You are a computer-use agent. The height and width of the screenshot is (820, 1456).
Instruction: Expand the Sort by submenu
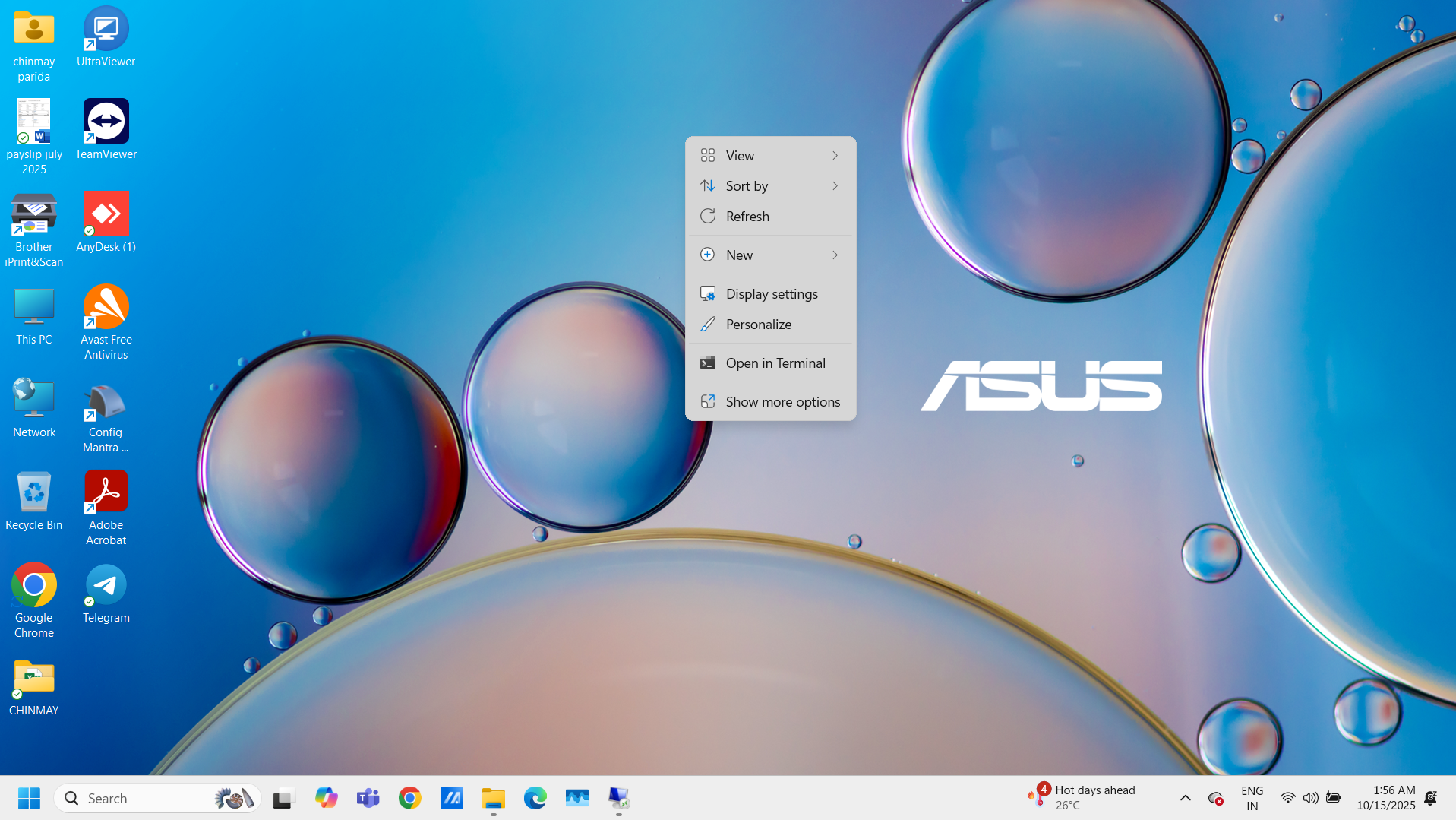pos(770,186)
